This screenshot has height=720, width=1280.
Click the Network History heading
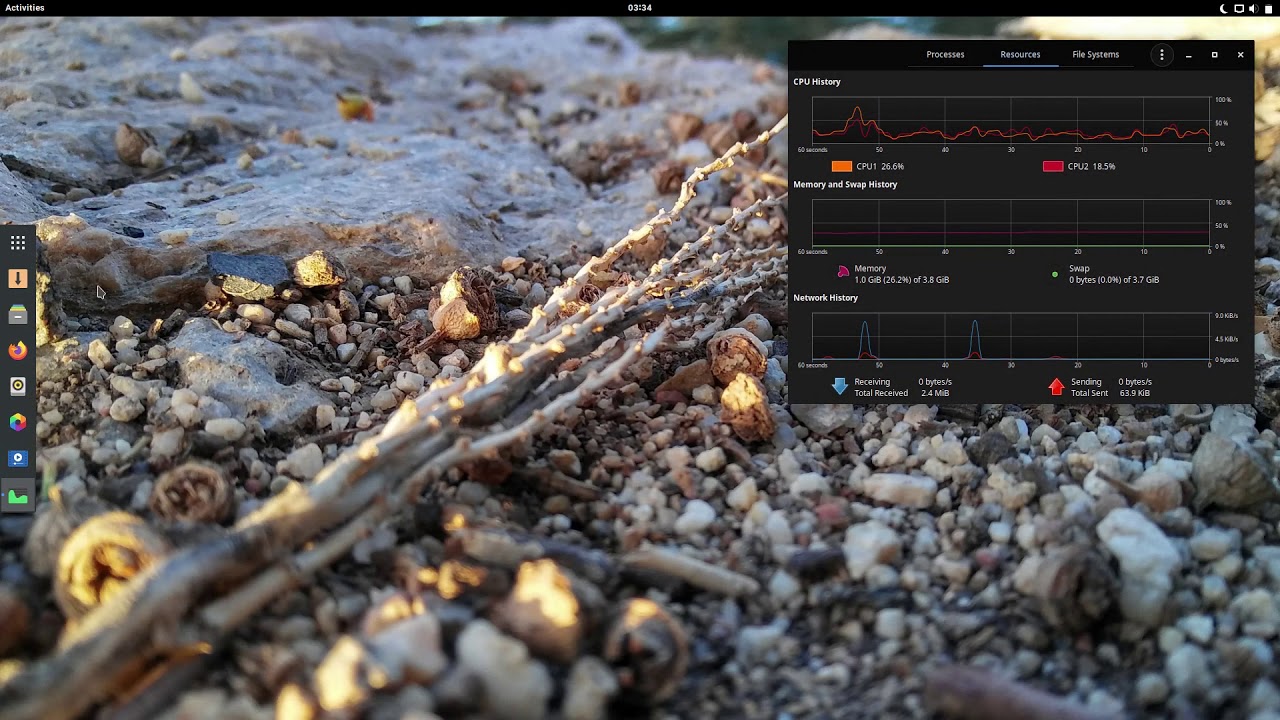click(825, 298)
